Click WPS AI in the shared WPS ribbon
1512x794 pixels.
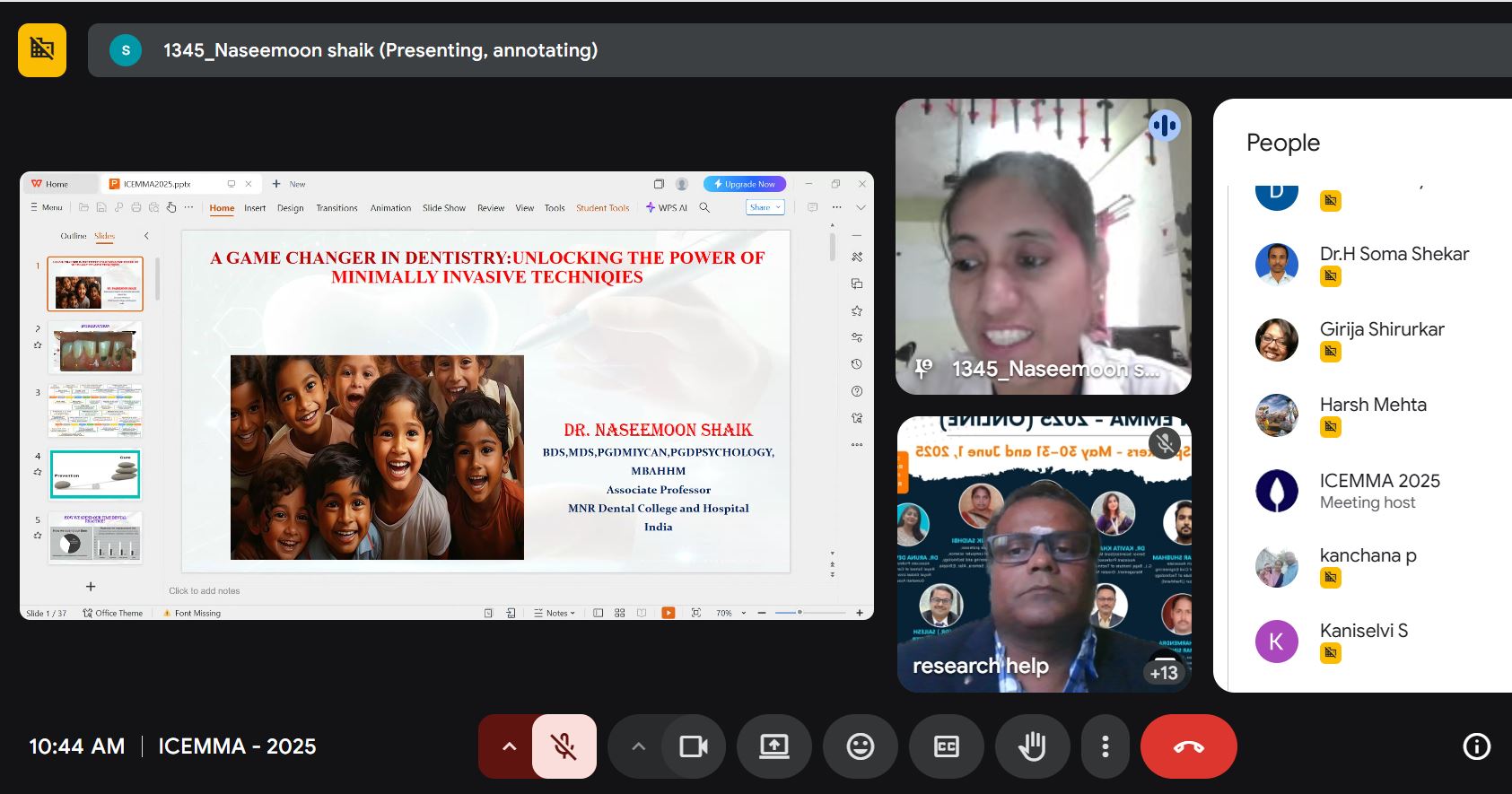tap(667, 207)
